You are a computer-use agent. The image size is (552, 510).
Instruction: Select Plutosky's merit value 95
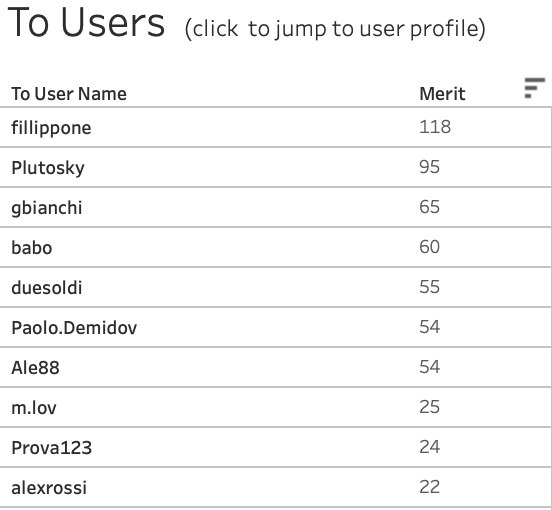click(x=429, y=167)
